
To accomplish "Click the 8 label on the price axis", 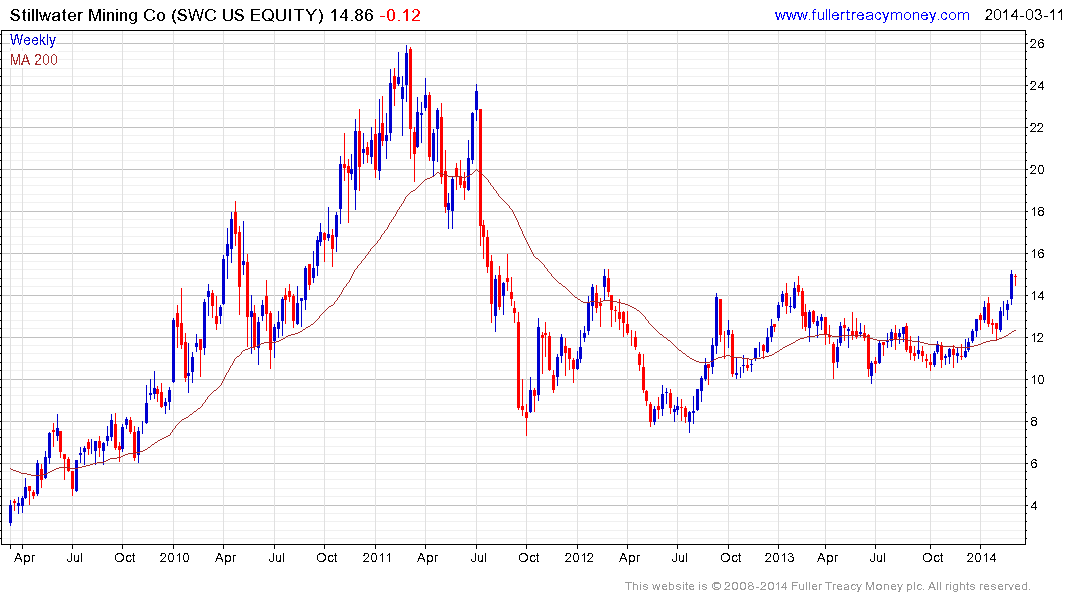I will [x=1034, y=422].
